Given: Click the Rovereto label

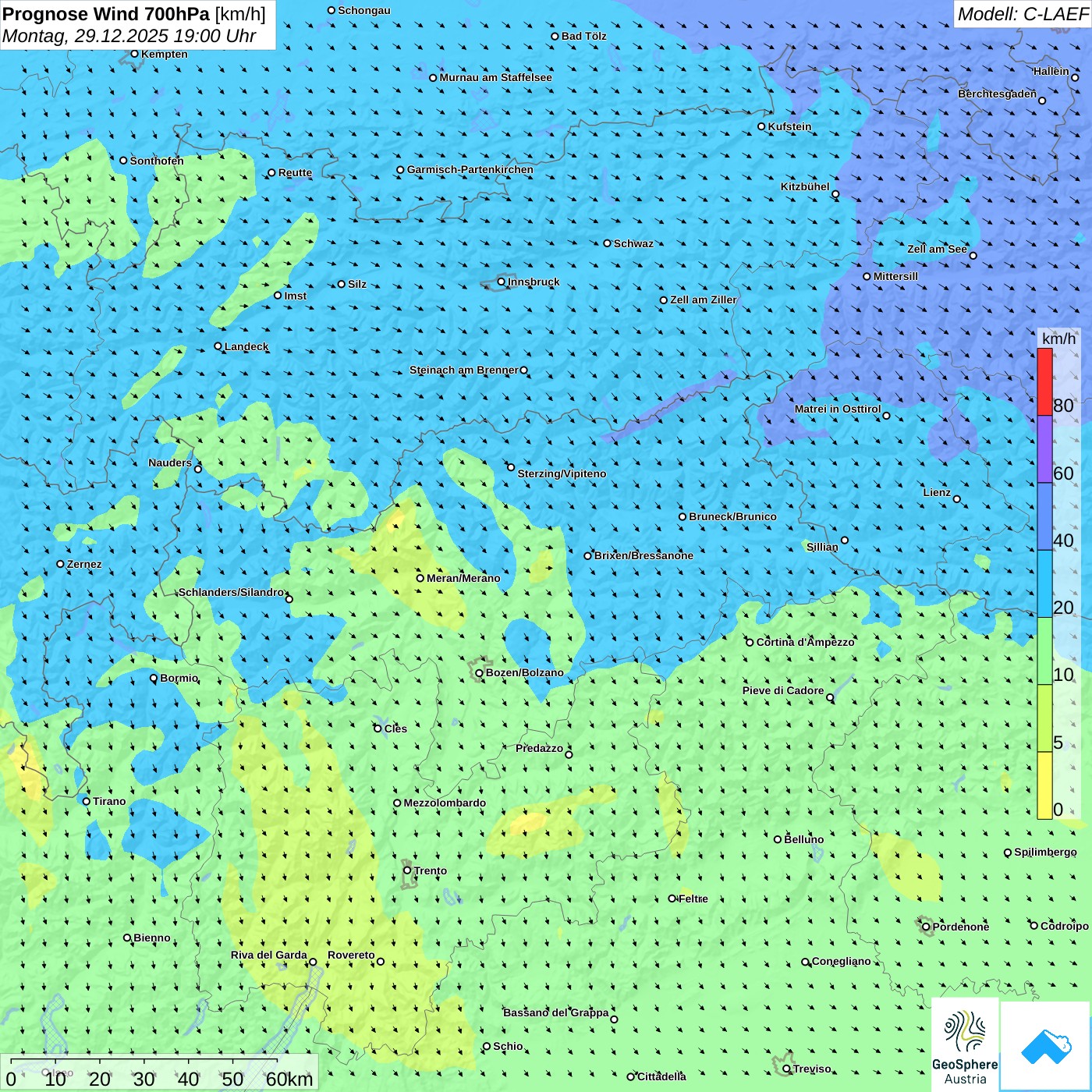Looking at the screenshot, I should click(351, 955).
